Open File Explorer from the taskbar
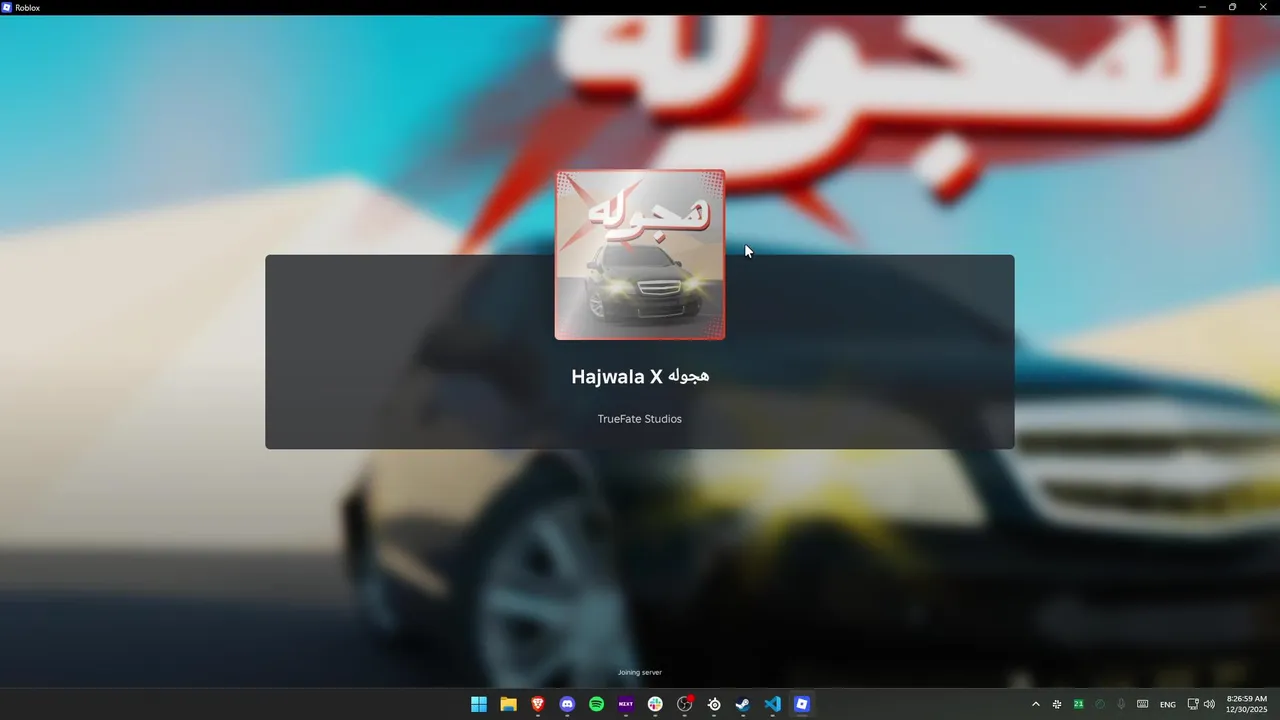Screen dimensions: 1280x720 [508, 704]
